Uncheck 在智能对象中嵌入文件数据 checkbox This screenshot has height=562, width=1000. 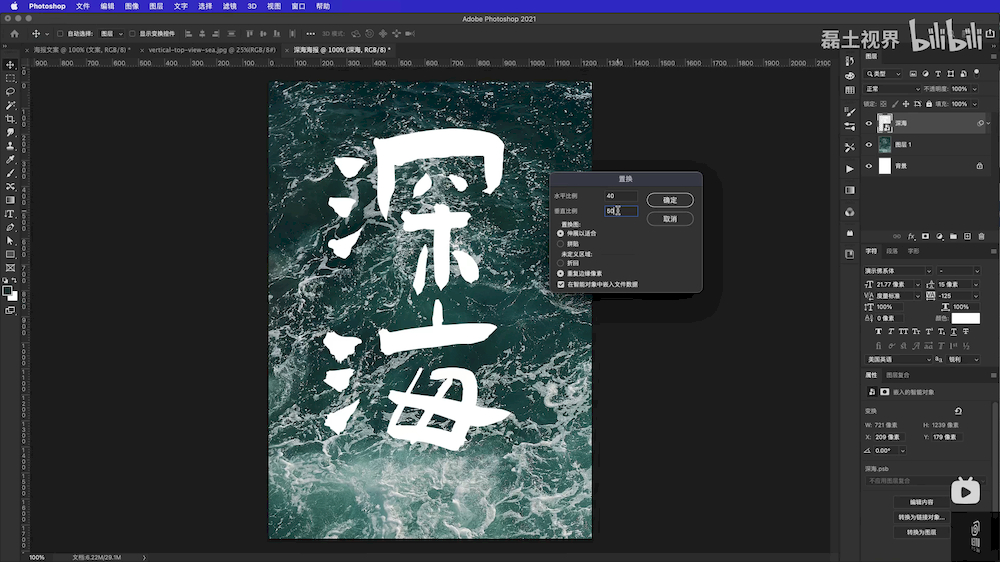(560, 284)
